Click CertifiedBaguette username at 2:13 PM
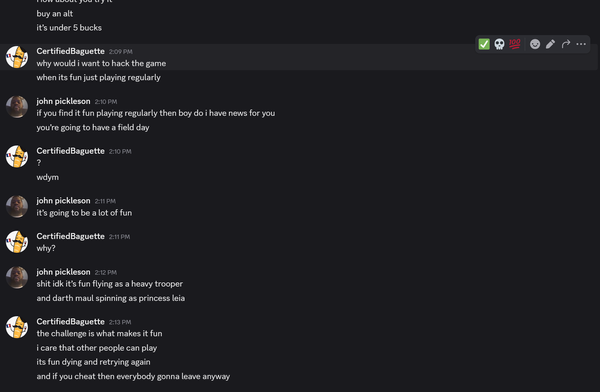 70,322
